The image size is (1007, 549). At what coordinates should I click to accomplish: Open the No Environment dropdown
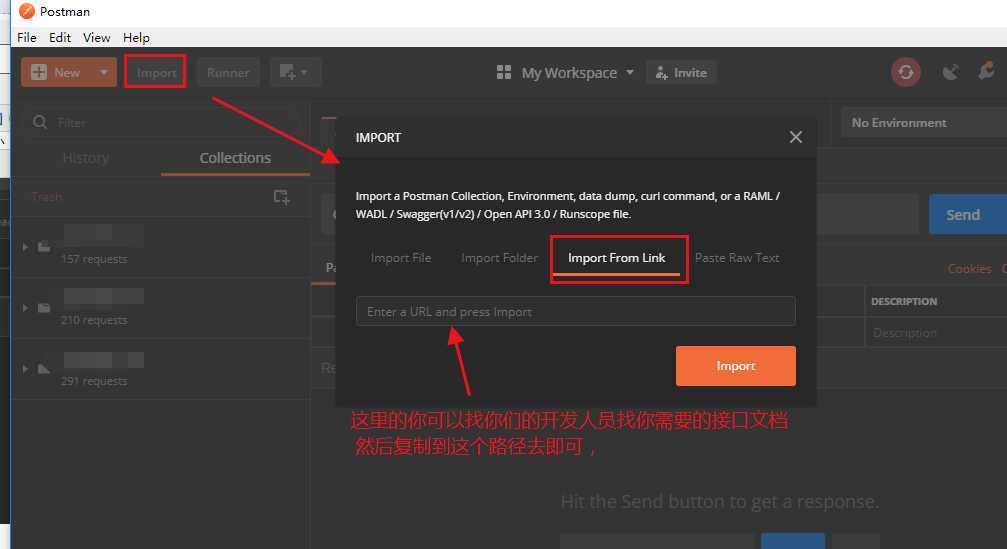[x=924, y=122]
